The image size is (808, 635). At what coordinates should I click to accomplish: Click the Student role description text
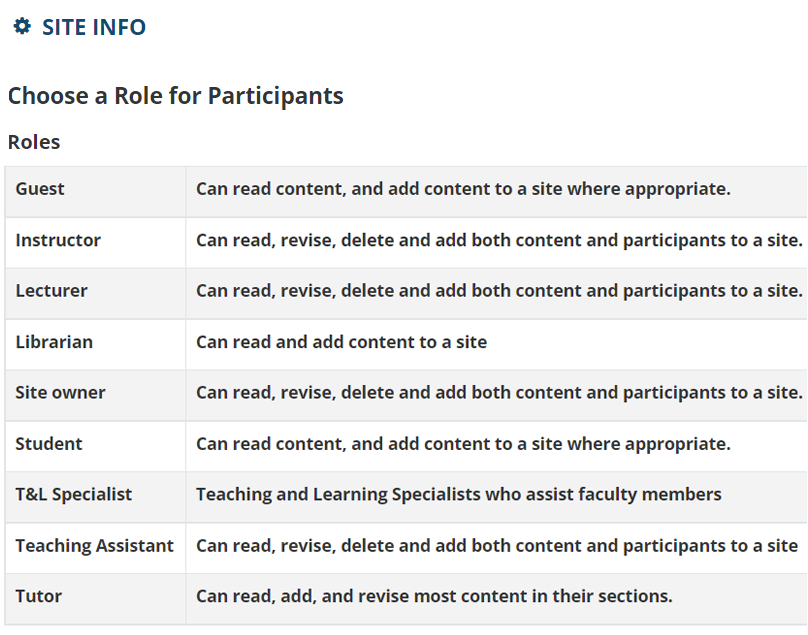(x=463, y=444)
